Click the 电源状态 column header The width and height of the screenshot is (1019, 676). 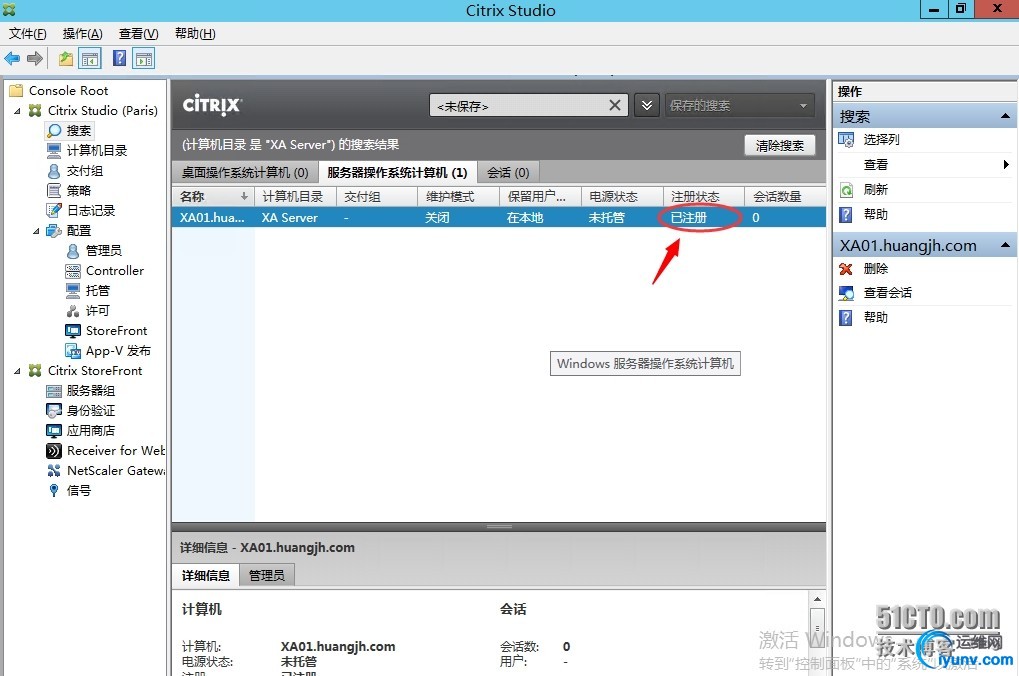pyautogui.click(x=622, y=196)
